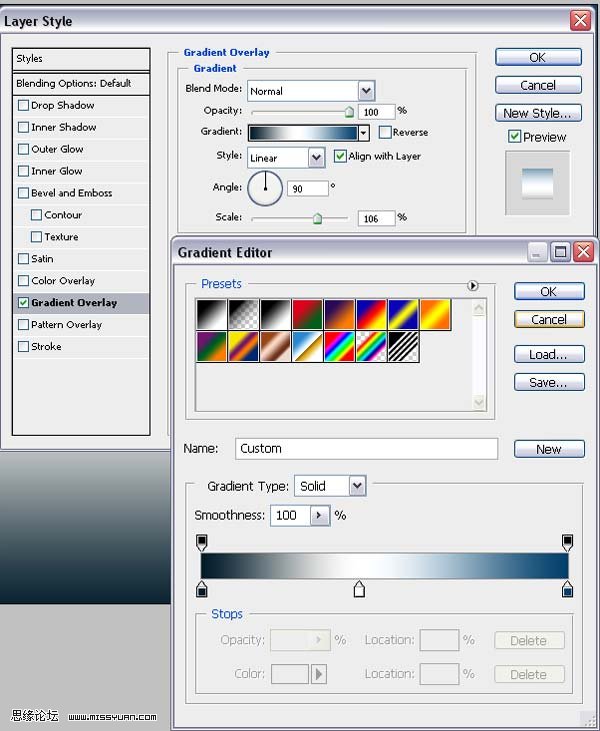Open the gradient picker dropdown arrow
The width and height of the screenshot is (600, 731).
pos(364,133)
